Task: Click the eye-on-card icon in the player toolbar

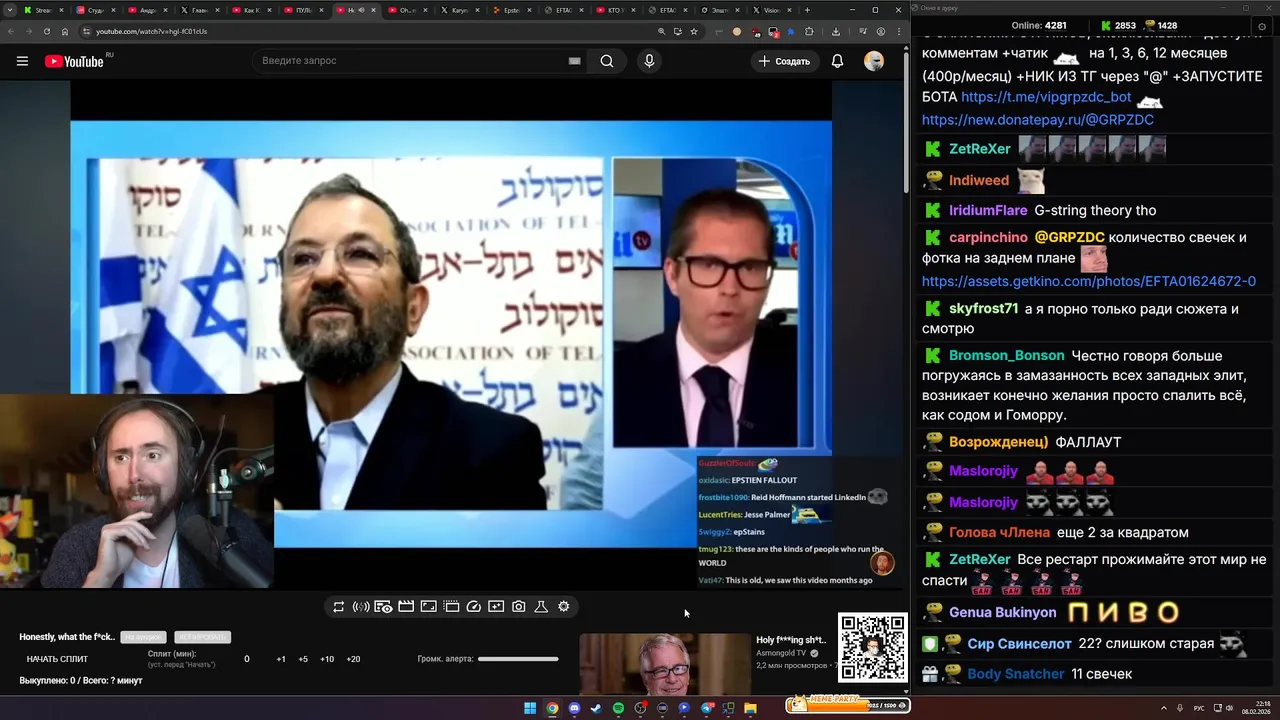Action: pos(383,607)
